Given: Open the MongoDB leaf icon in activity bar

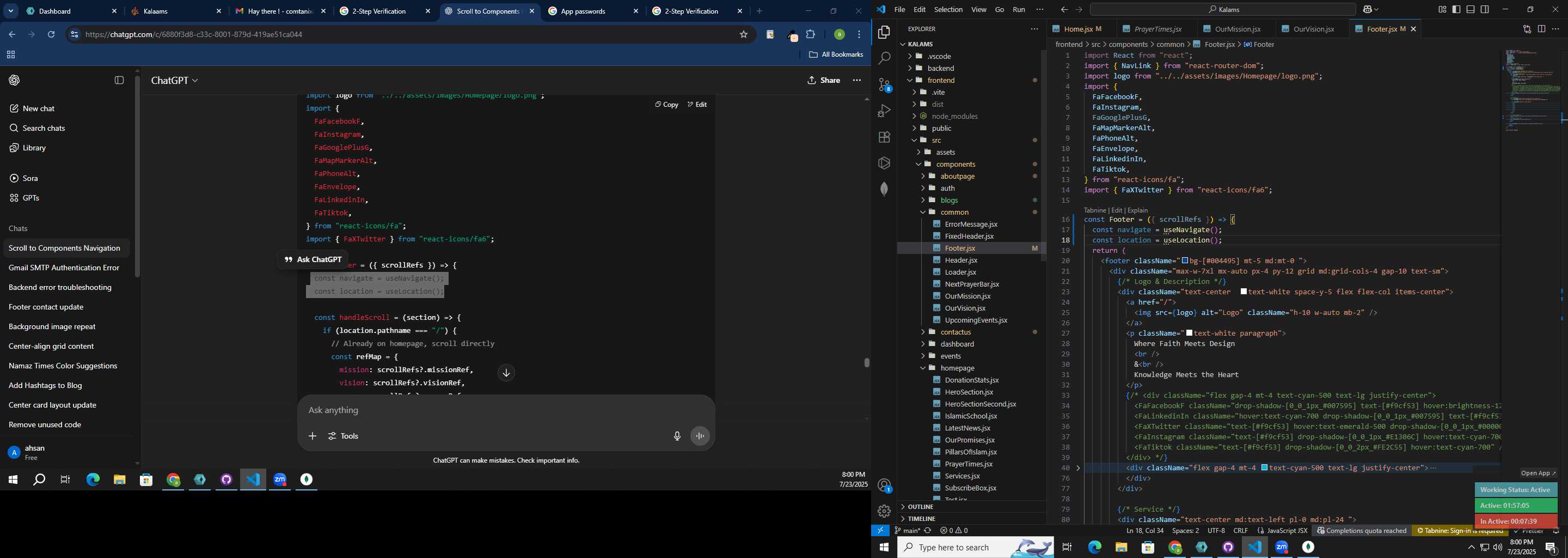Looking at the screenshot, I should click(884, 189).
